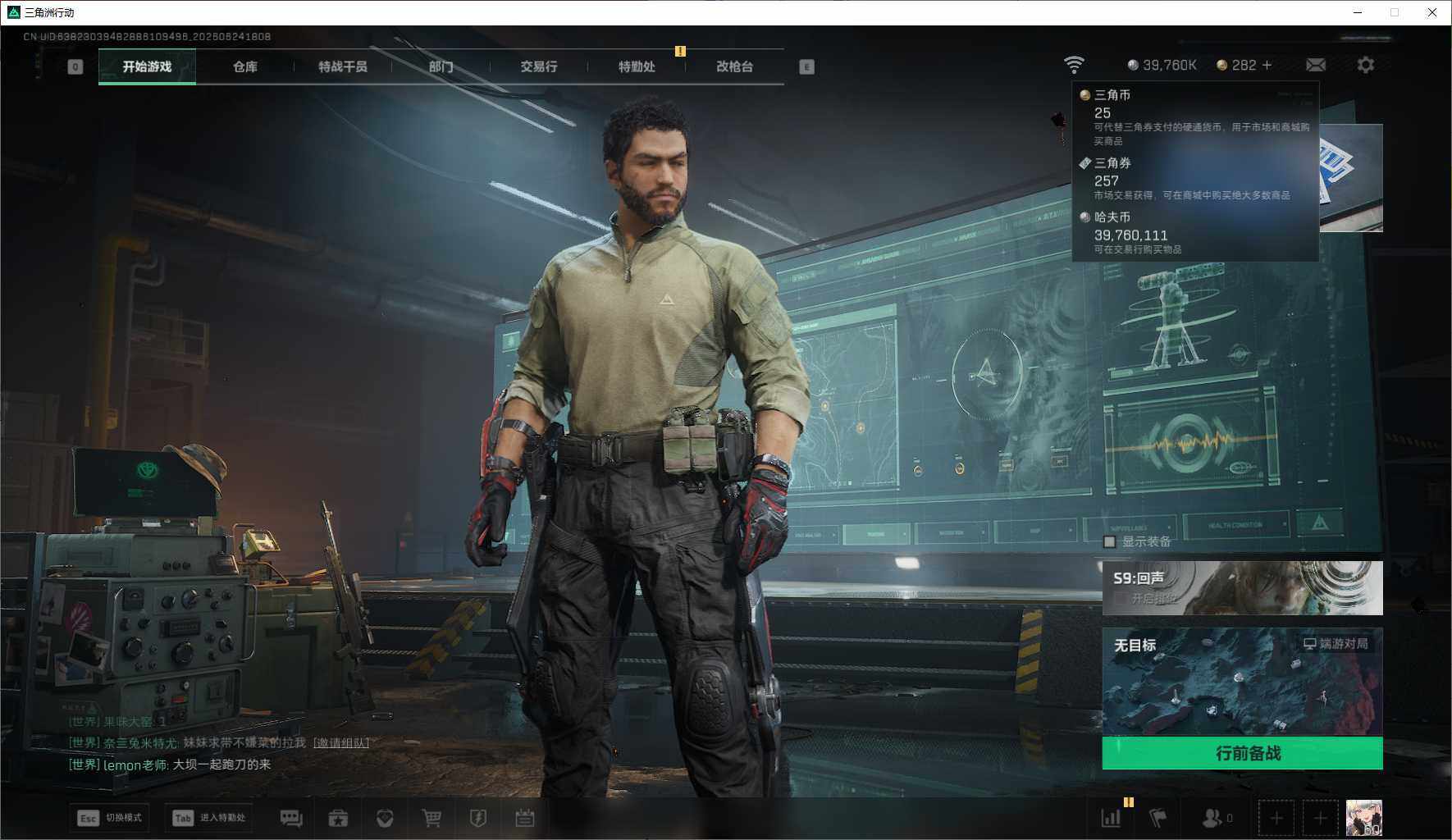Open the shield lightning icon
The height and width of the screenshot is (840, 1452).
click(478, 818)
